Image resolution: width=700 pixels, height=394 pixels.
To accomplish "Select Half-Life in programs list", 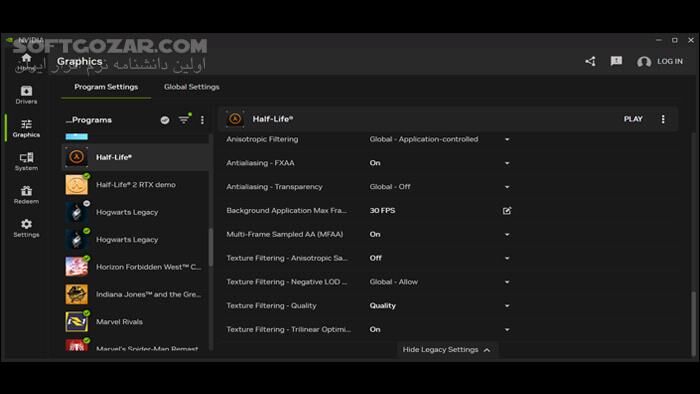I will click(x=135, y=157).
